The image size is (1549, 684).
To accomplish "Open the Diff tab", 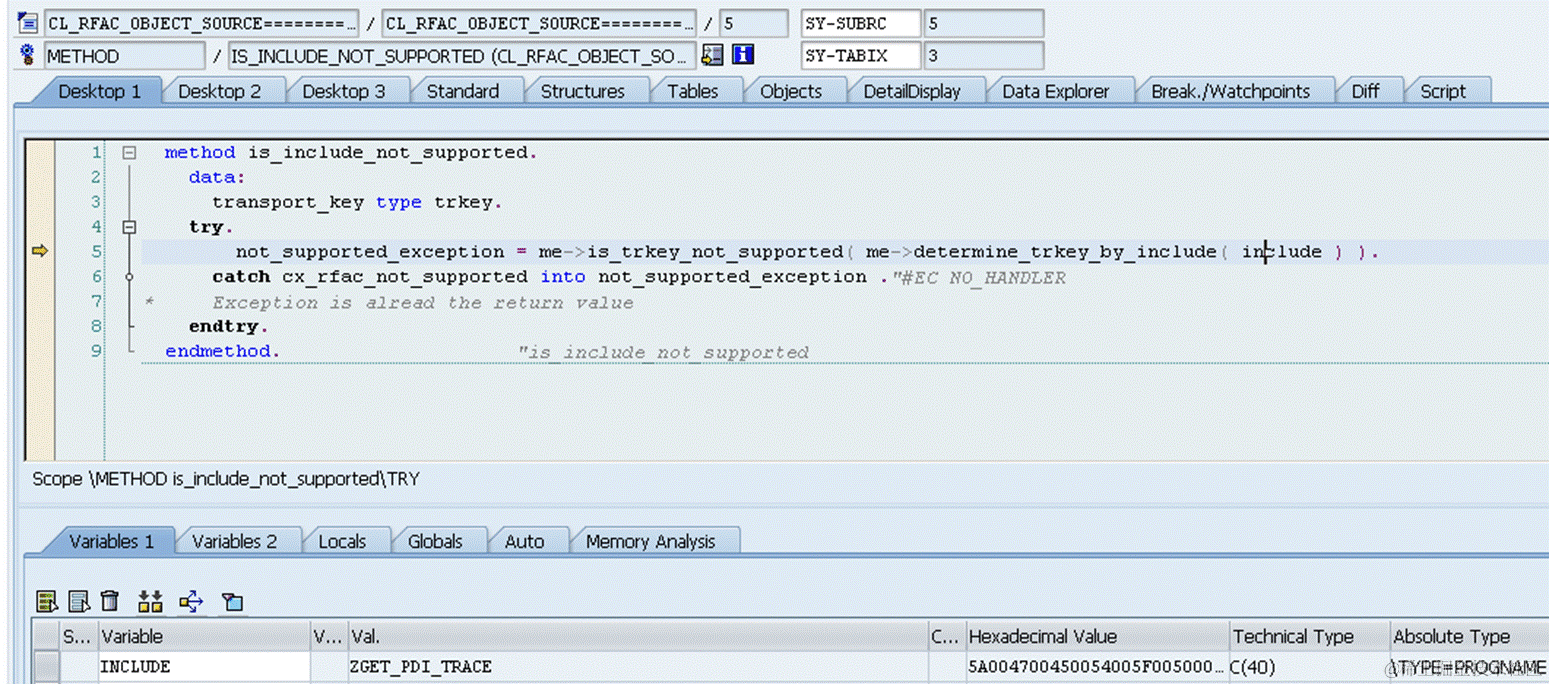I will point(1365,91).
